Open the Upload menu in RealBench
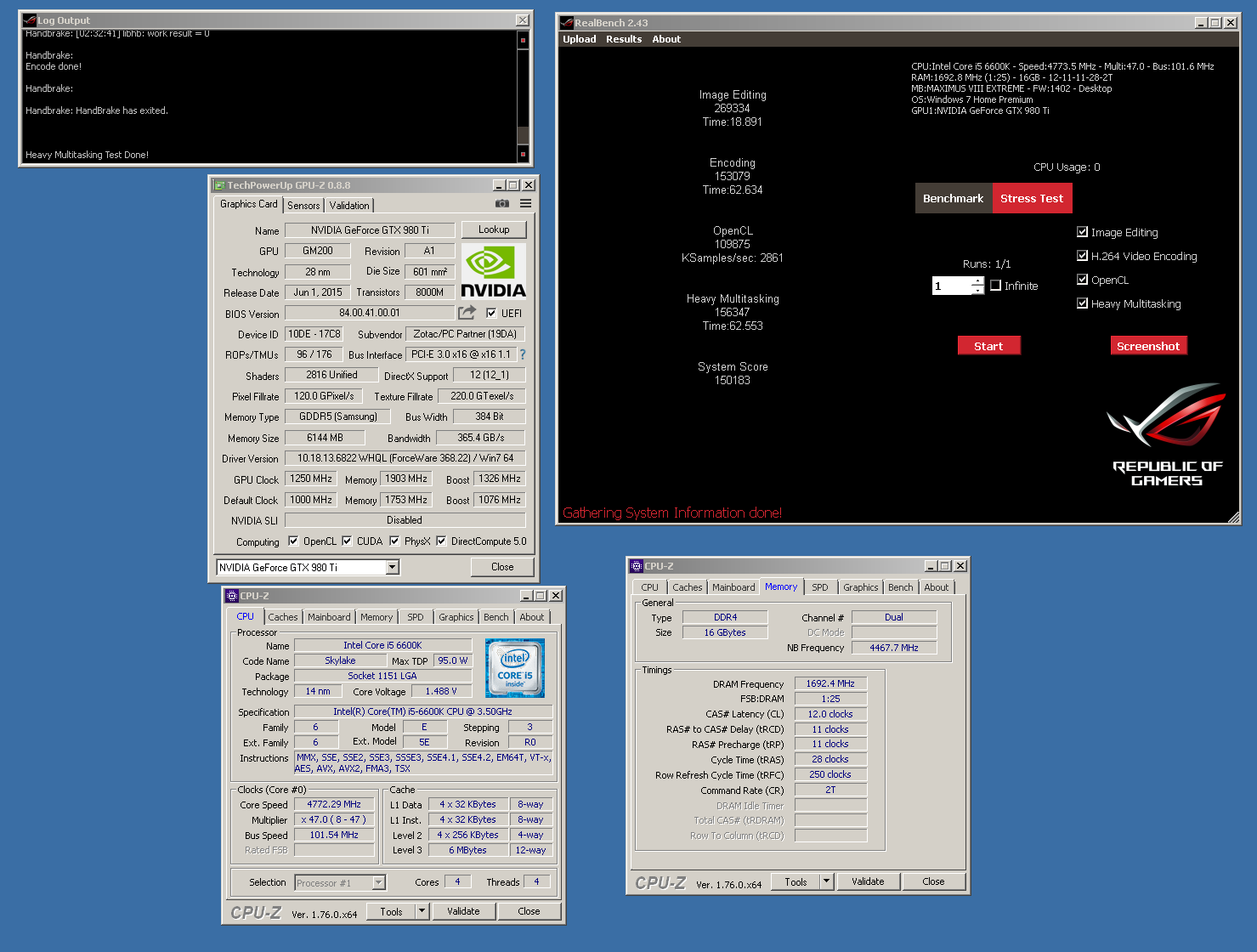Viewport: 1257px width, 952px height. pos(580,39)
